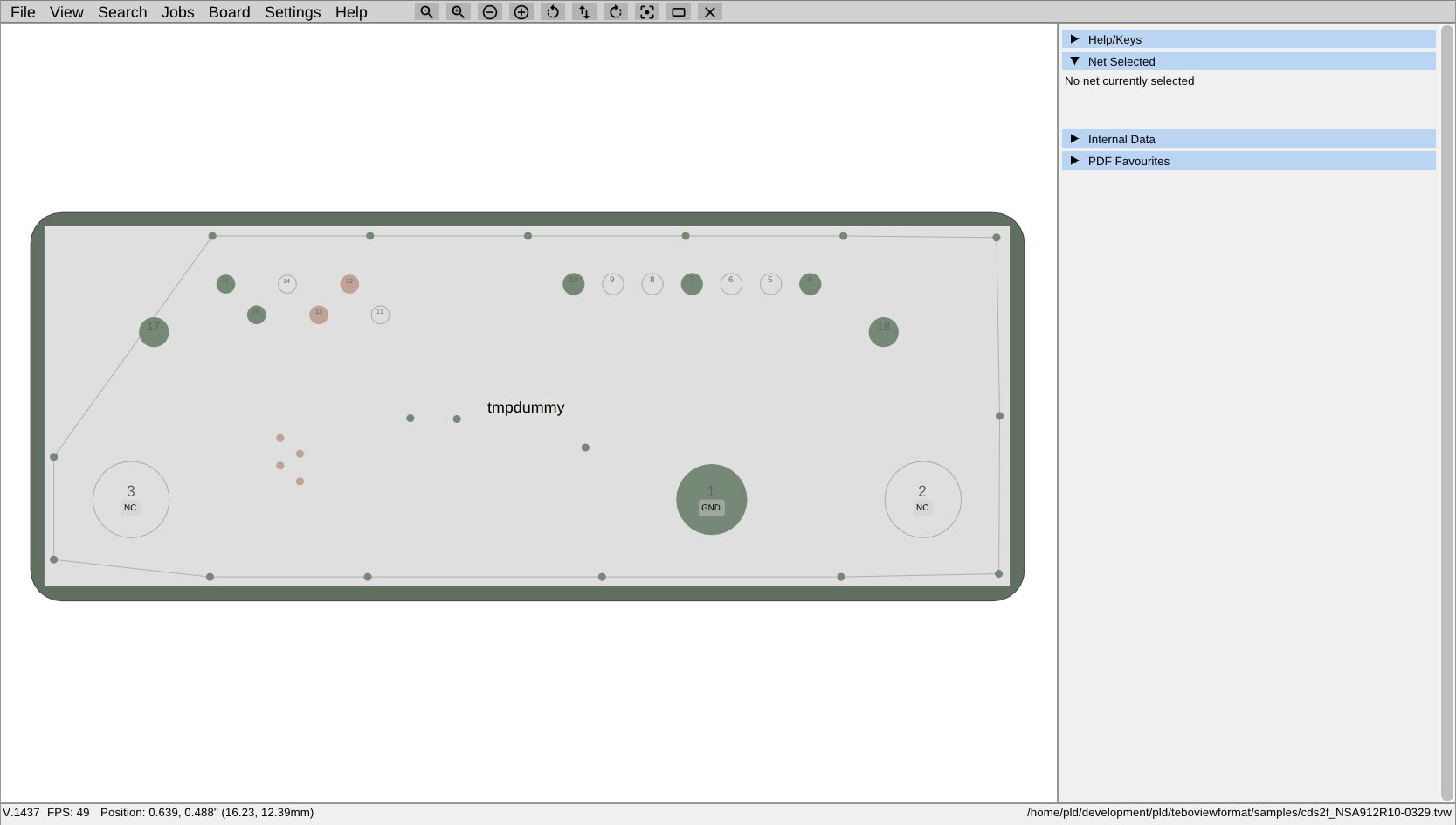The width and height of the screenshot is (1456, 825).
Task: Select green pad 4
Action: 811,284
